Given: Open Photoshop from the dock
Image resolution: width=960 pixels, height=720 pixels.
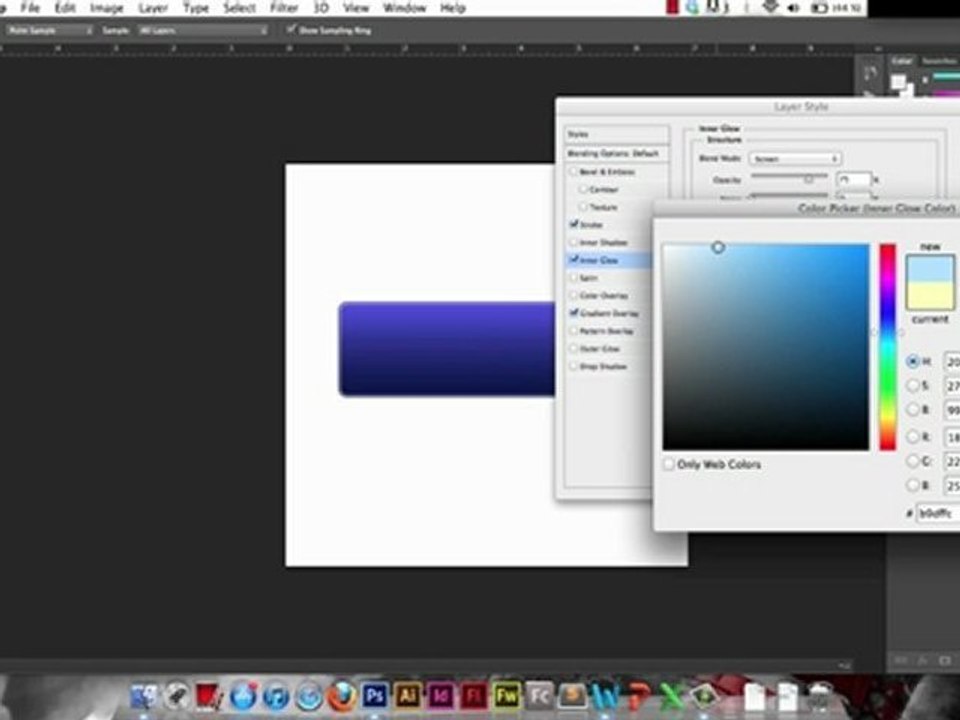Looking at the screenshot, I should (374, 696).
